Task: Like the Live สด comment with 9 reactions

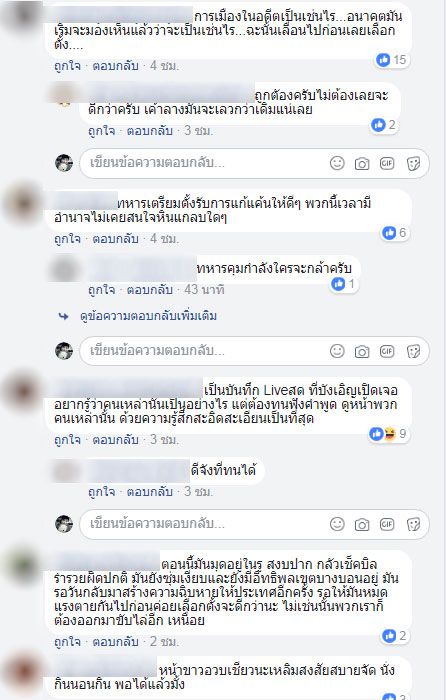Action: [67, 440]
